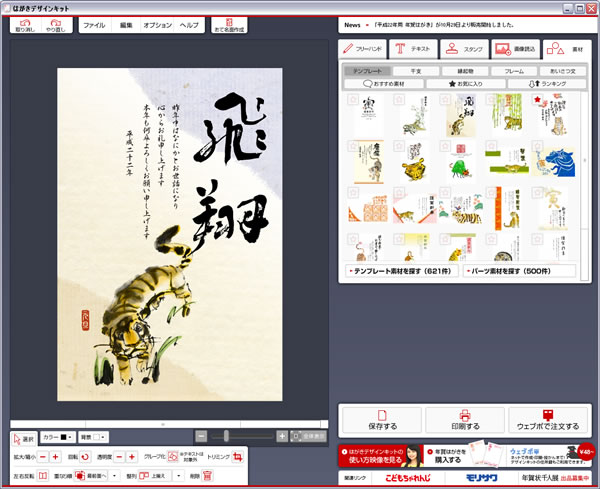The image size is (600, 489).
Task: Expand the 重なり順 order dropdown arrow
Action: click(114, 476)
